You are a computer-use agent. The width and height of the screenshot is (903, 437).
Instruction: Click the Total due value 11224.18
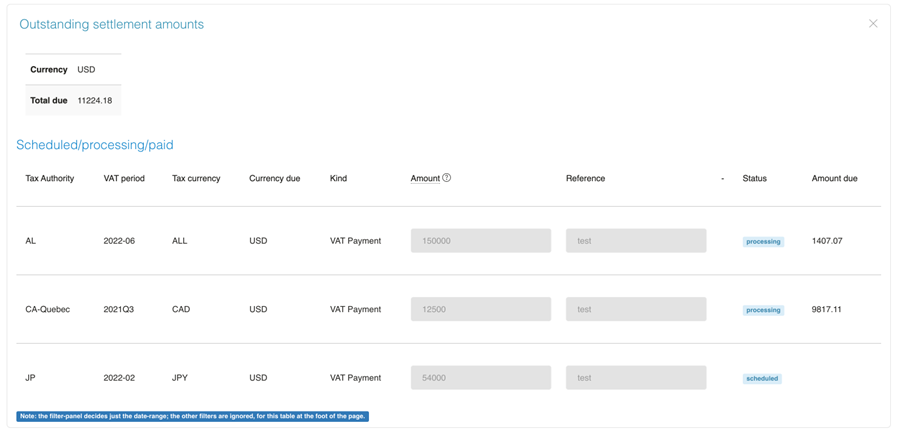click(95, 100)
